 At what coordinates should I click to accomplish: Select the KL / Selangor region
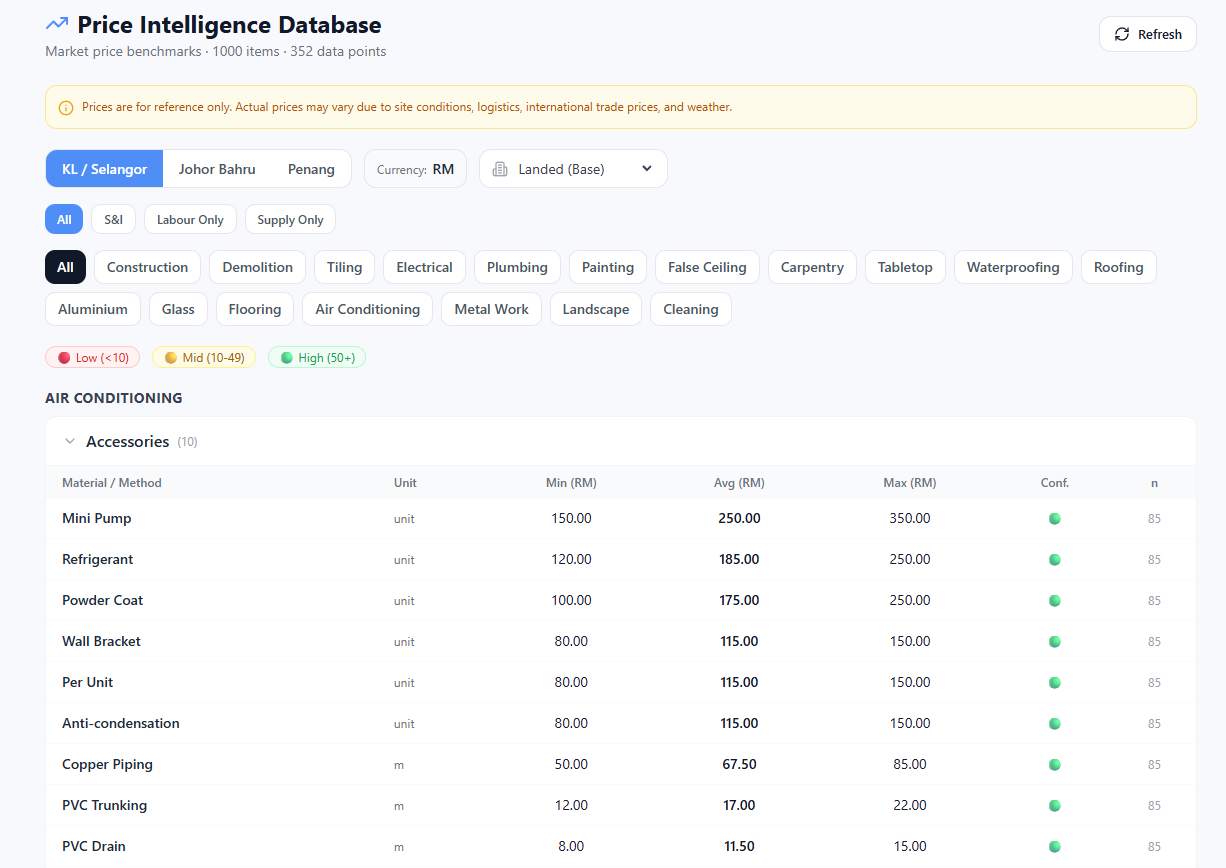click(104, 169)
